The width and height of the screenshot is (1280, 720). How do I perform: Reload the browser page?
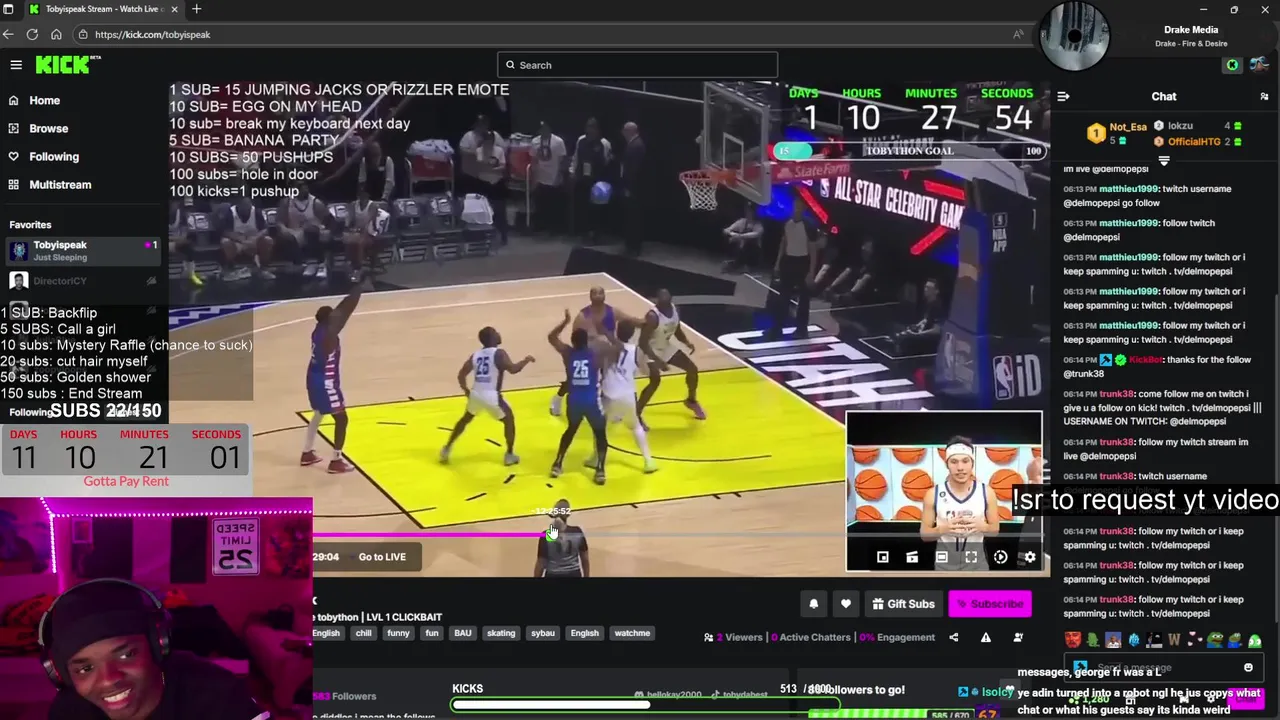32,34
